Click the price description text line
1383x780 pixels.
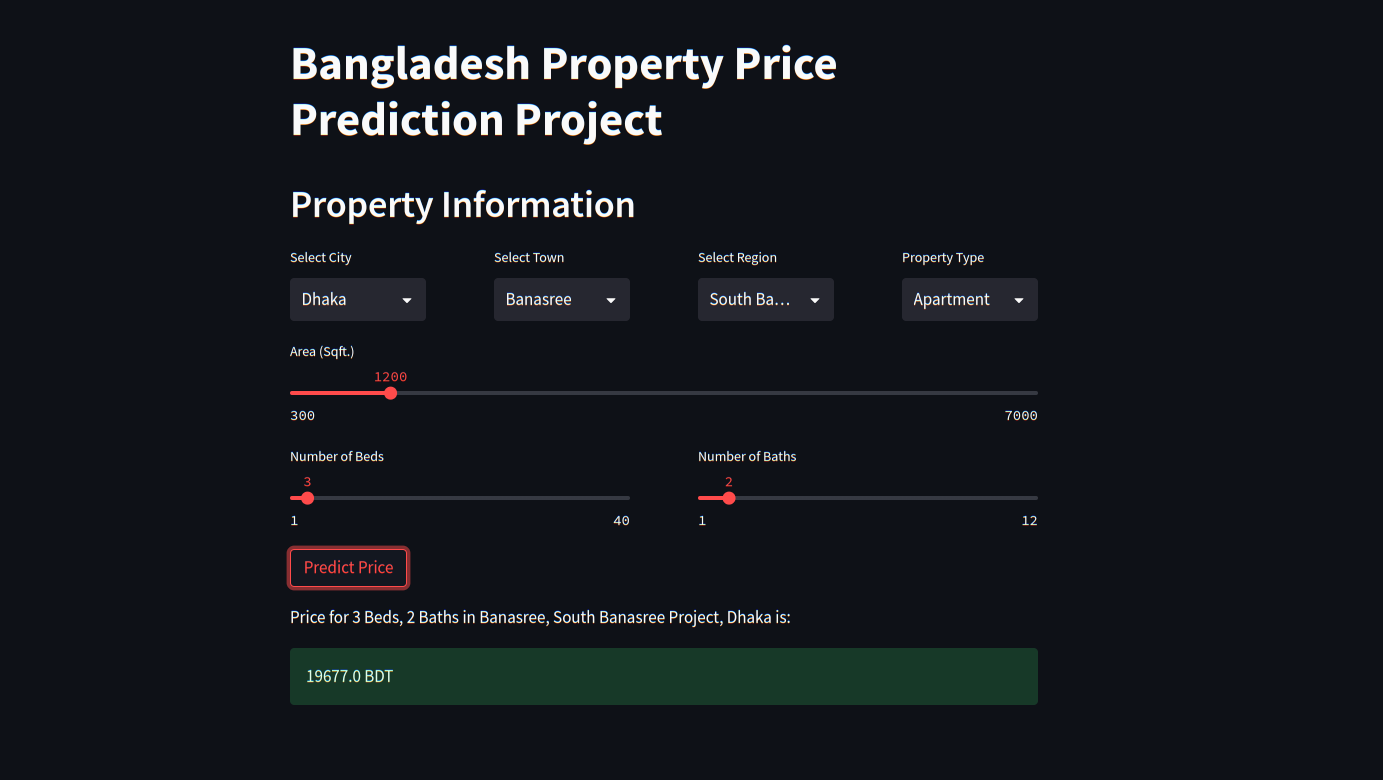coord(540,617)
